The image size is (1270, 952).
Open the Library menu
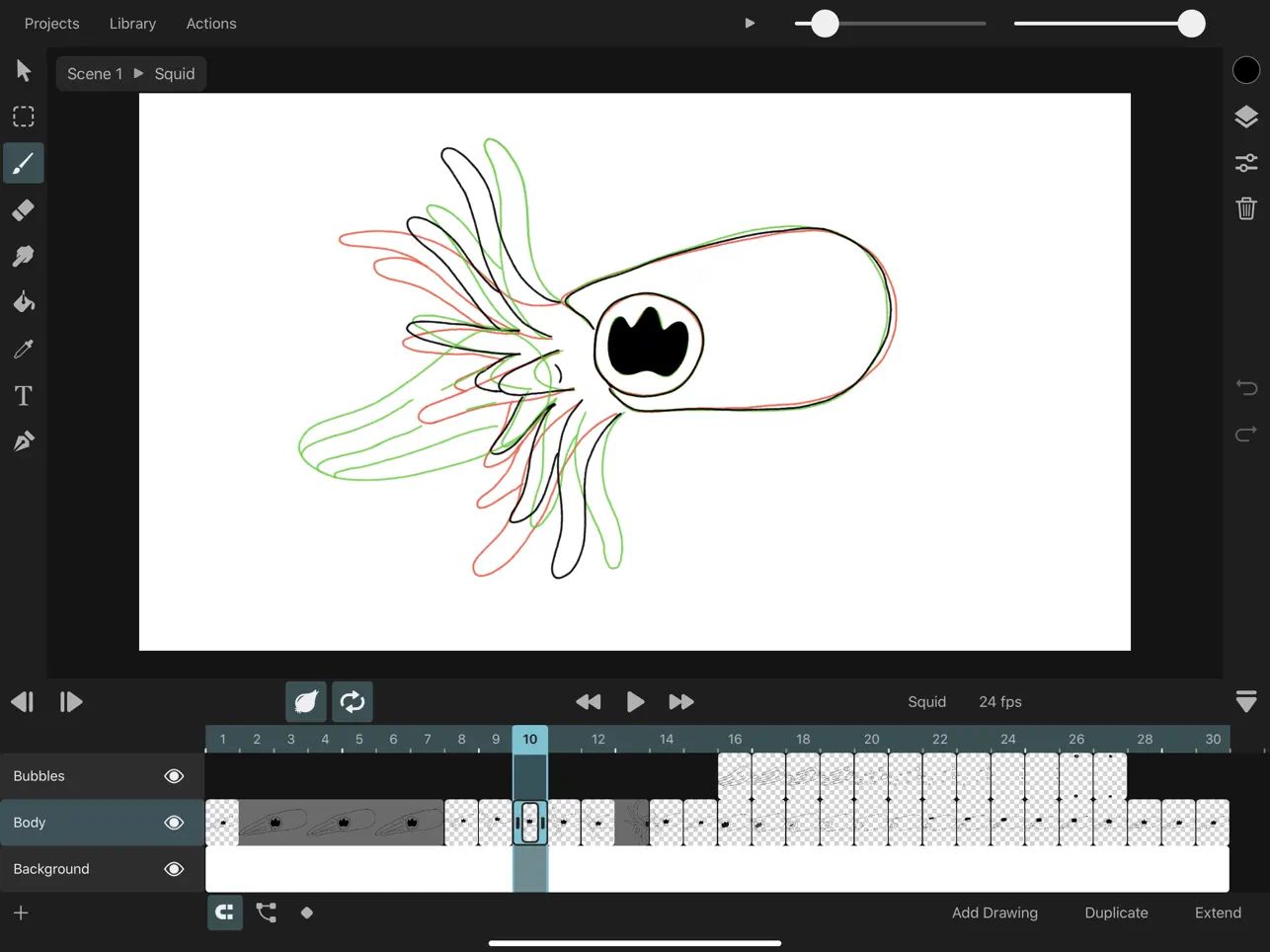click(x=132, y=23)
